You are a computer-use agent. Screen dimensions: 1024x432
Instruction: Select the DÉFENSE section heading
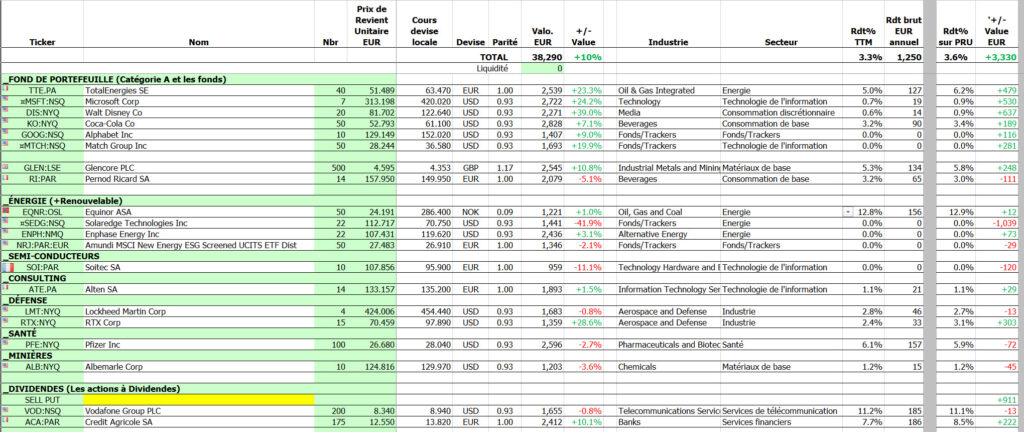(x=25, y=300)
